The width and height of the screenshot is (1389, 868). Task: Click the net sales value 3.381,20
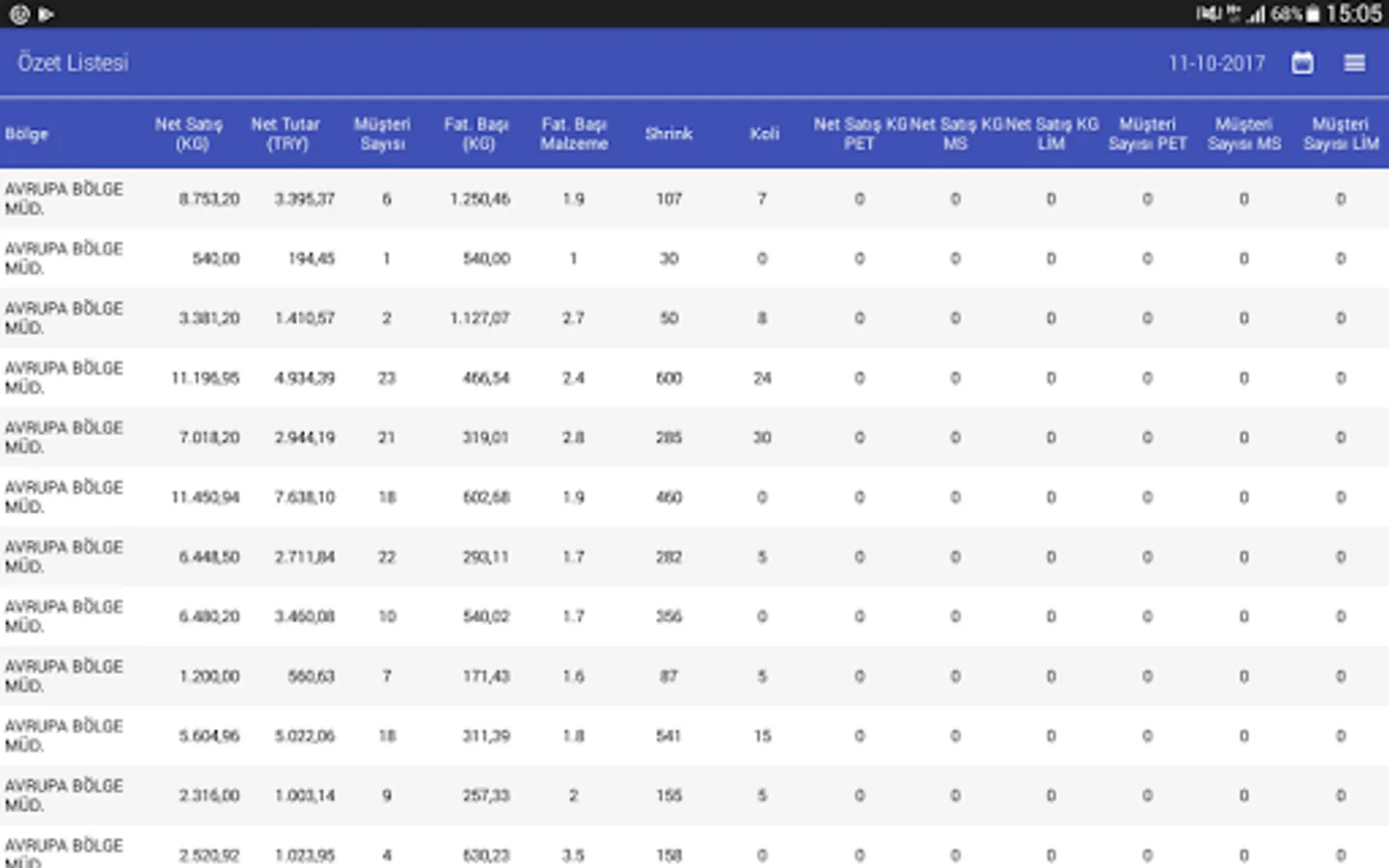tap(209, 318)
